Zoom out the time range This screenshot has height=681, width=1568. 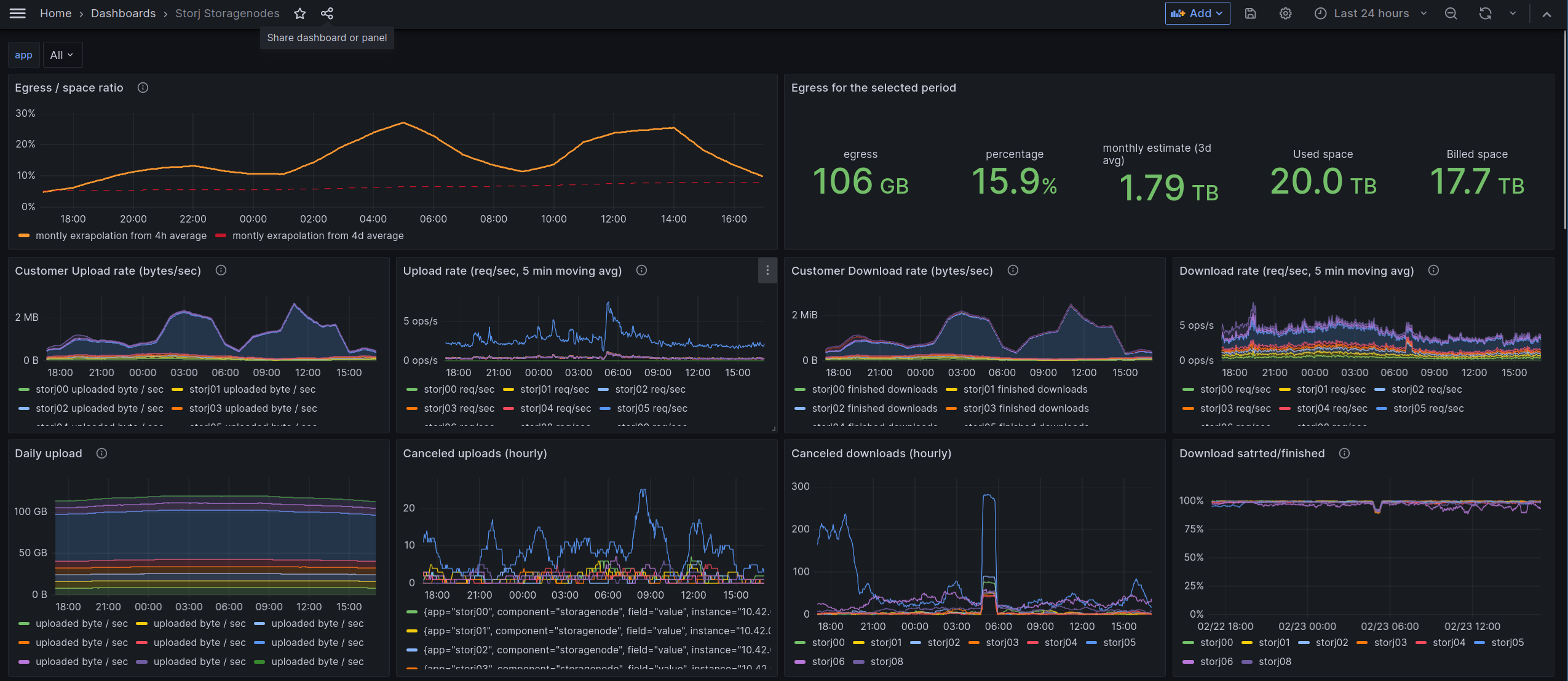click(1451, 14)
